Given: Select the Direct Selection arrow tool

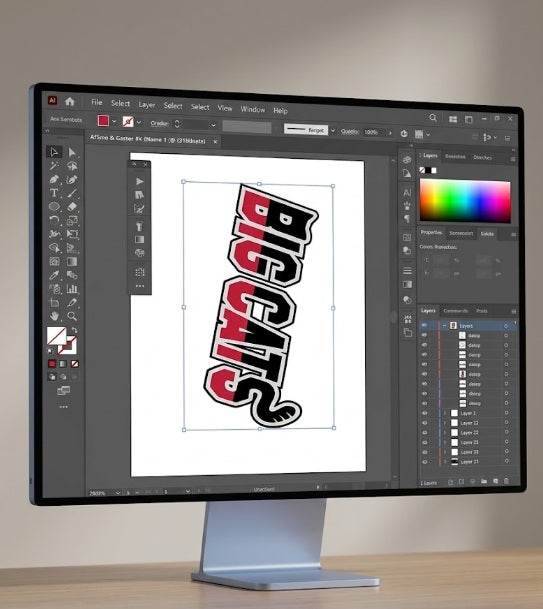Looking at the screenshot, I should (72, 152).
